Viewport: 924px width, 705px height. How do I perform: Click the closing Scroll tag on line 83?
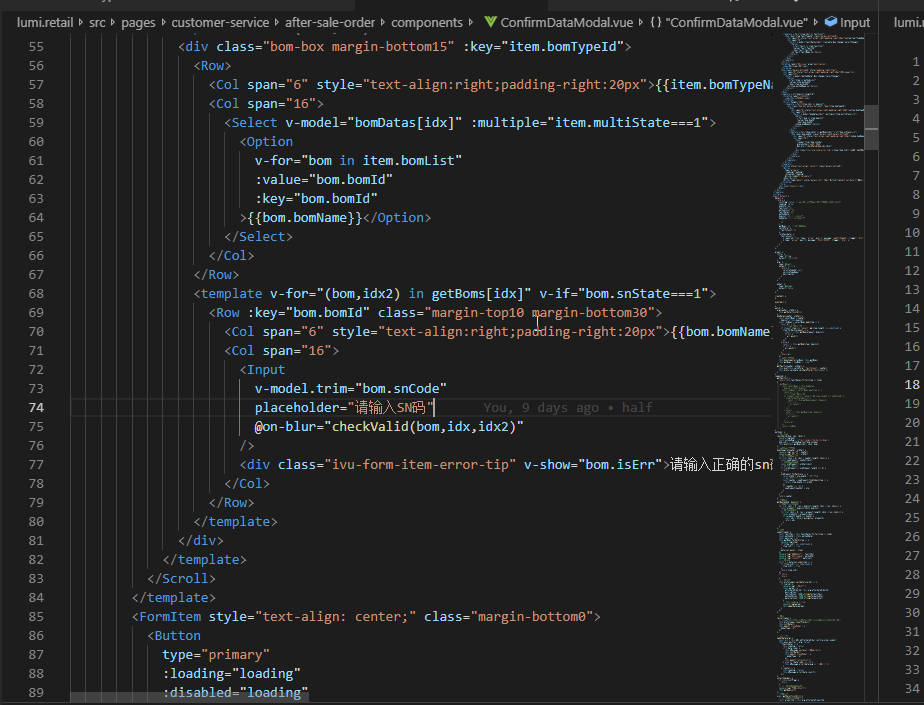(x=182, y=579)
